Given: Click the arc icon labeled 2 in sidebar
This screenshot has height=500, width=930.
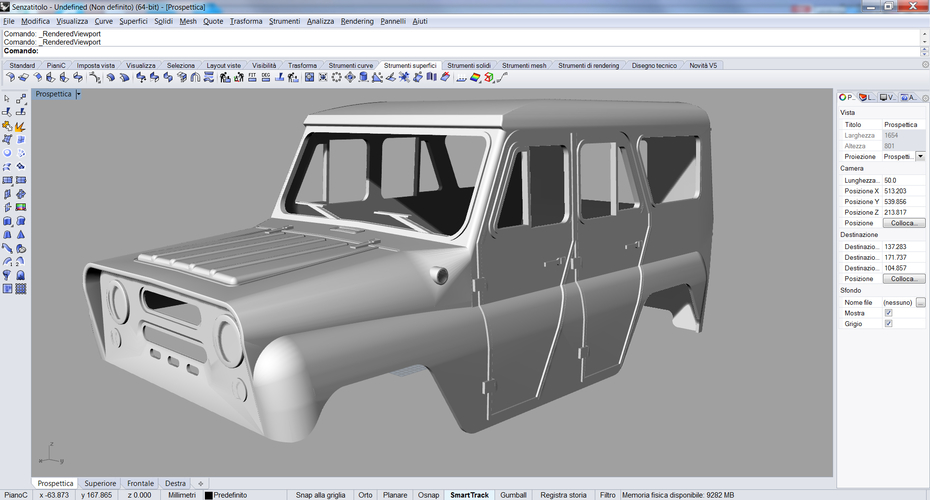Looking at the screenshot, I should (21, 262).
